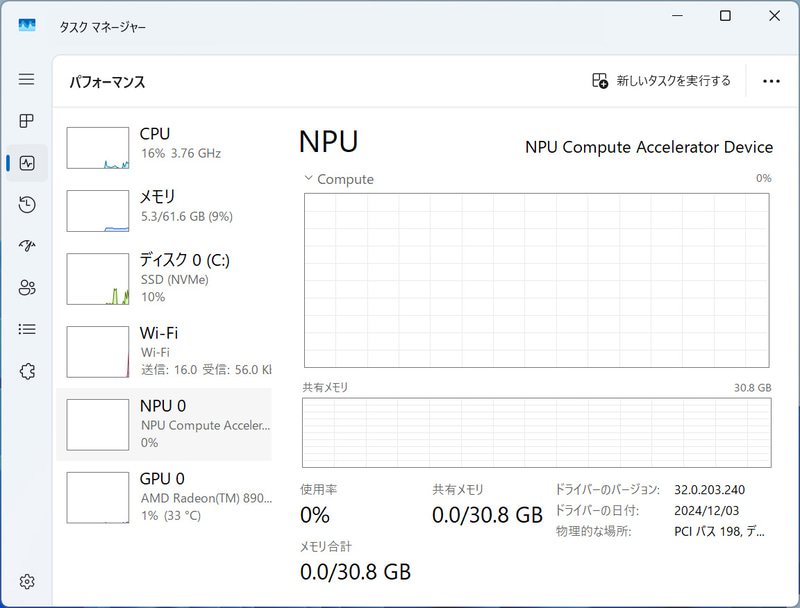Open the Details view icon
This screenshot has width=800, height=608.
click(x=26, y=328)
